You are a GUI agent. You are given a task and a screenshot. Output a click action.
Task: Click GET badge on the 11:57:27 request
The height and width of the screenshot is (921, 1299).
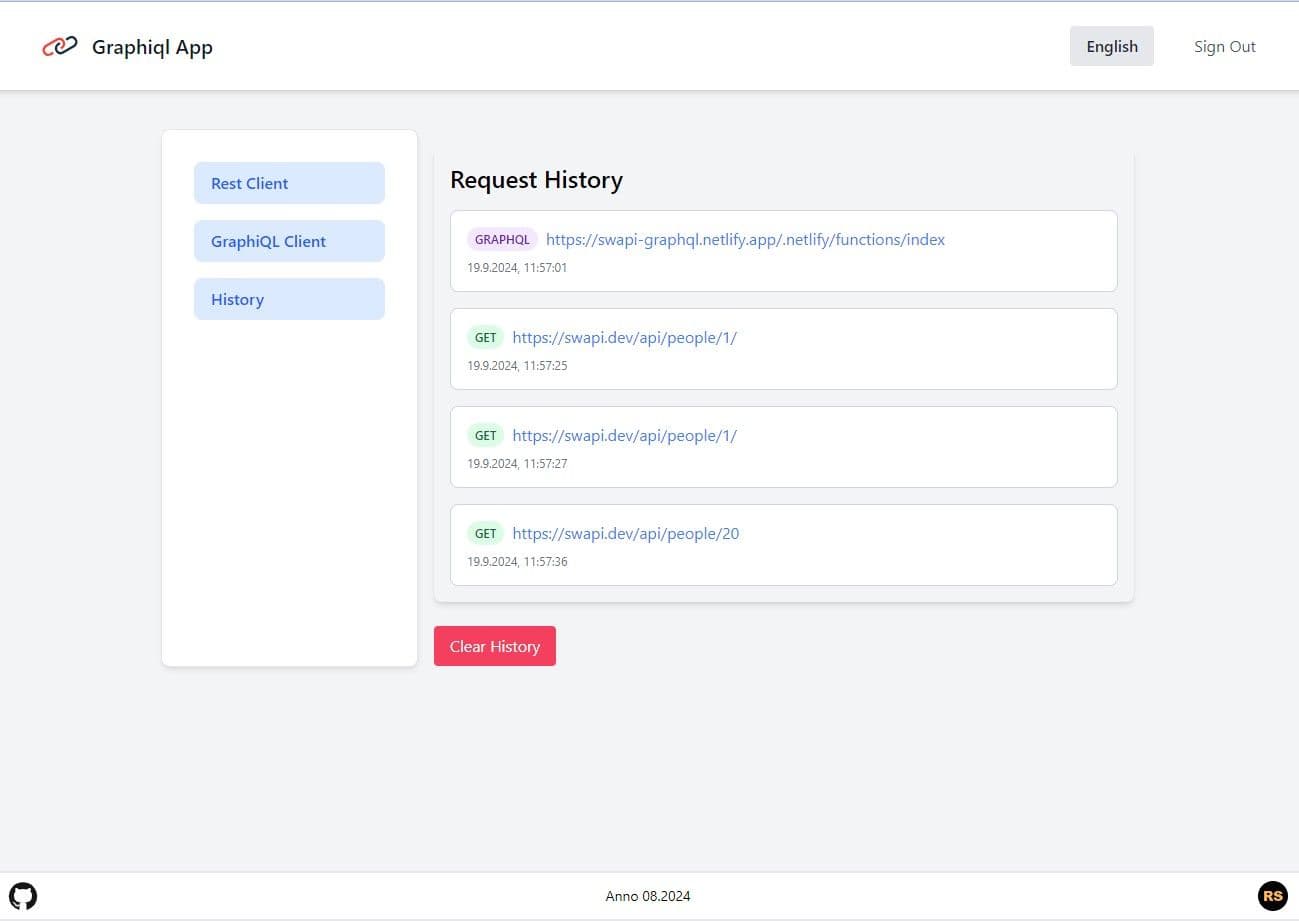click(485, 436)
